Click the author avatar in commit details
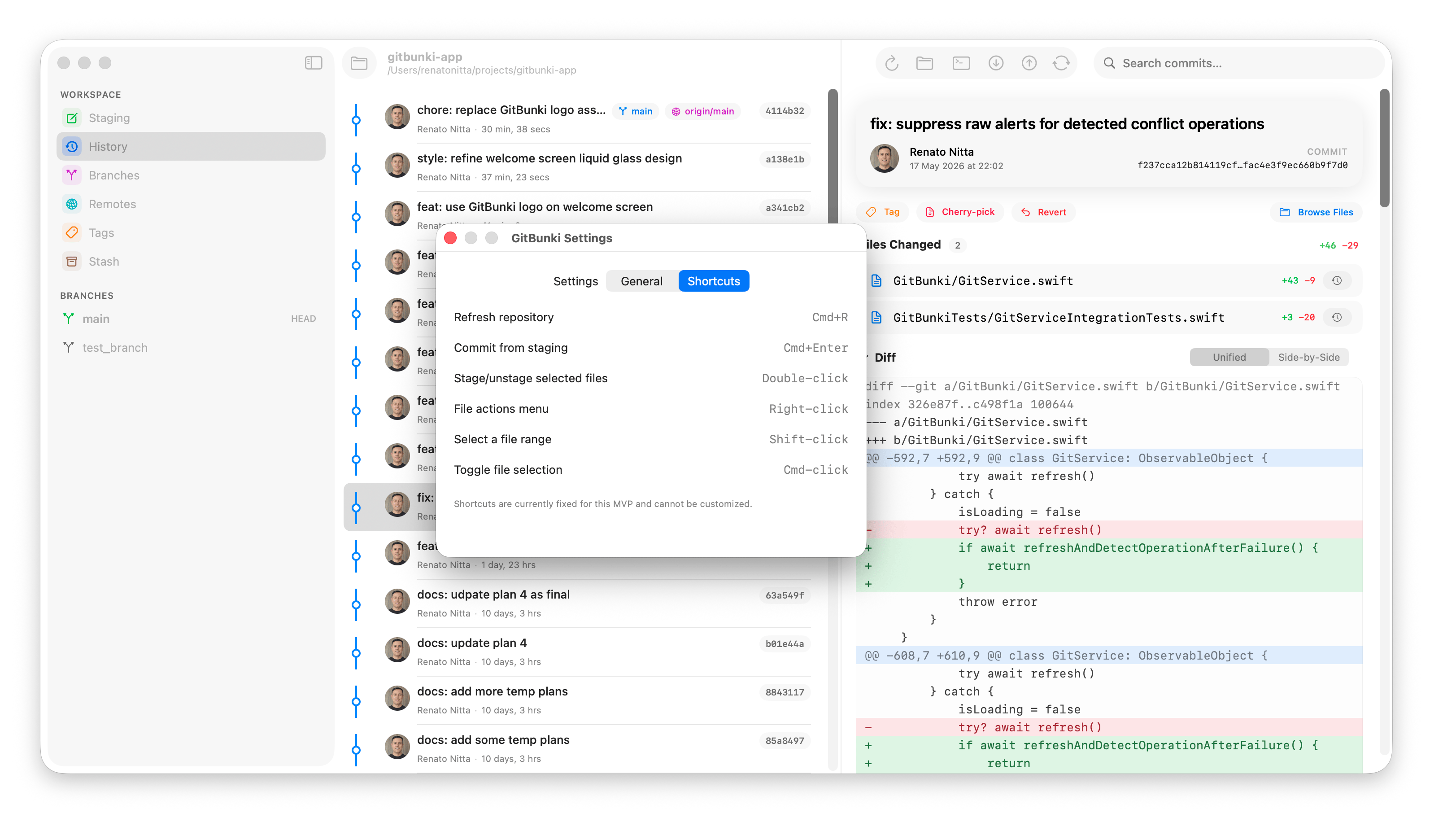Viewport: 1456px width, 822px height. [x=885, y=158]
